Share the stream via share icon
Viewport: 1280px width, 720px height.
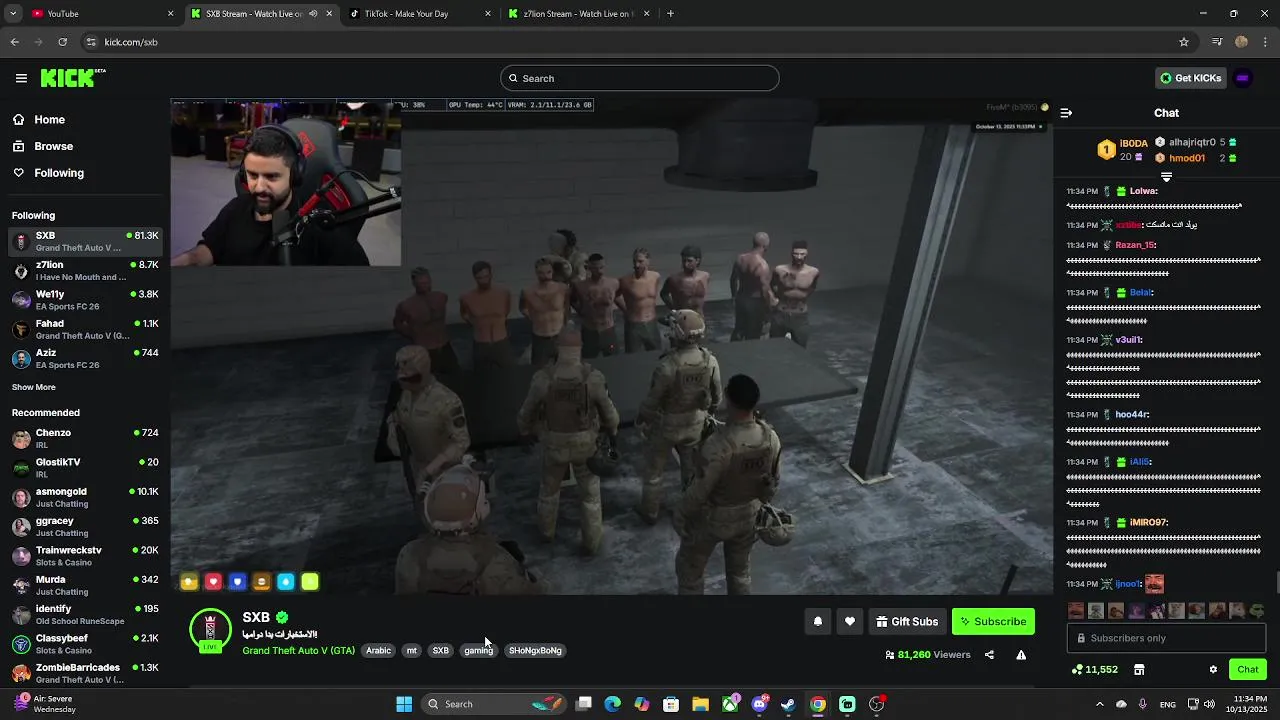(x=989, y=655)
